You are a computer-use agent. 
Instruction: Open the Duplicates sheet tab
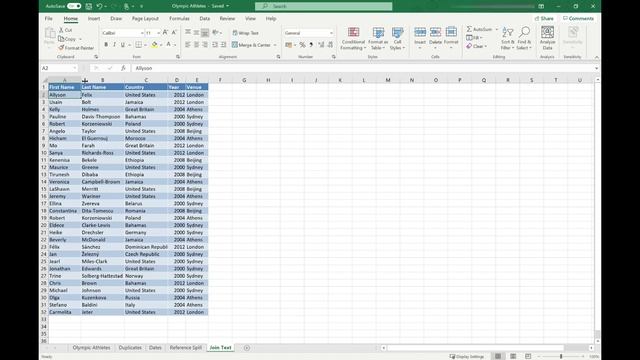coord(130,348)
